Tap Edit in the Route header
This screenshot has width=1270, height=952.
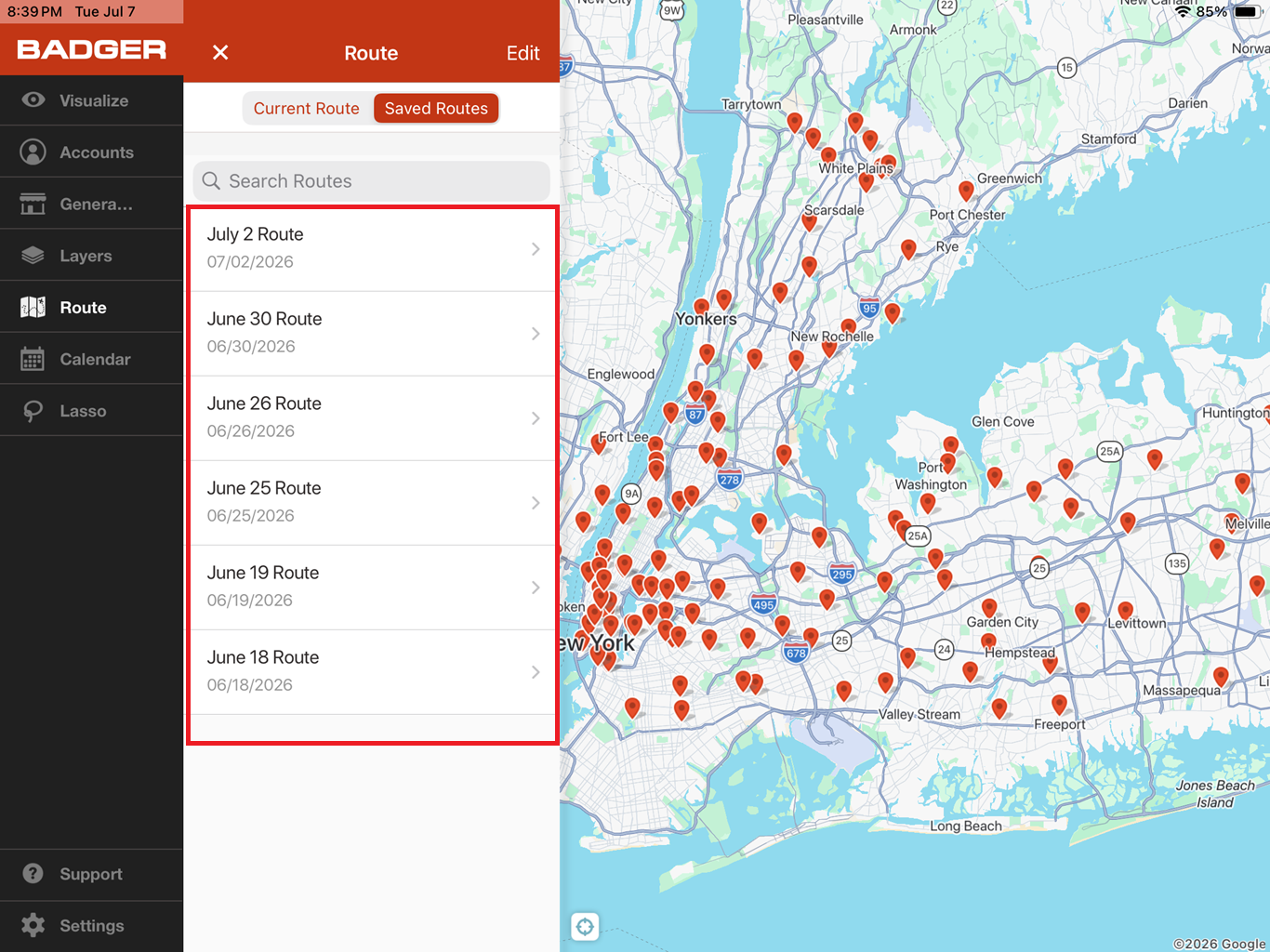523,53
